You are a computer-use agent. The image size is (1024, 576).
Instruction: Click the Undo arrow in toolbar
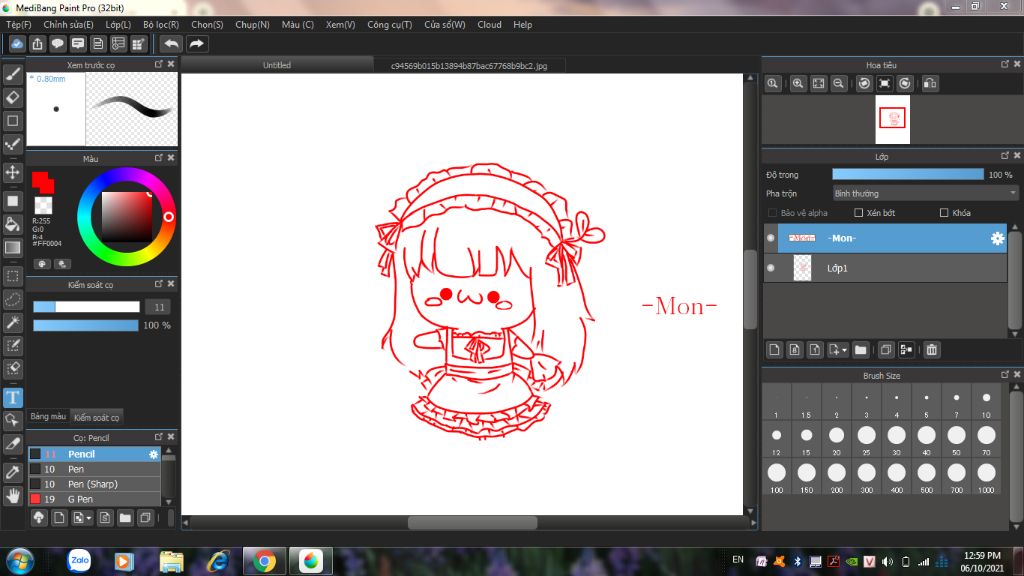point(171,44)
